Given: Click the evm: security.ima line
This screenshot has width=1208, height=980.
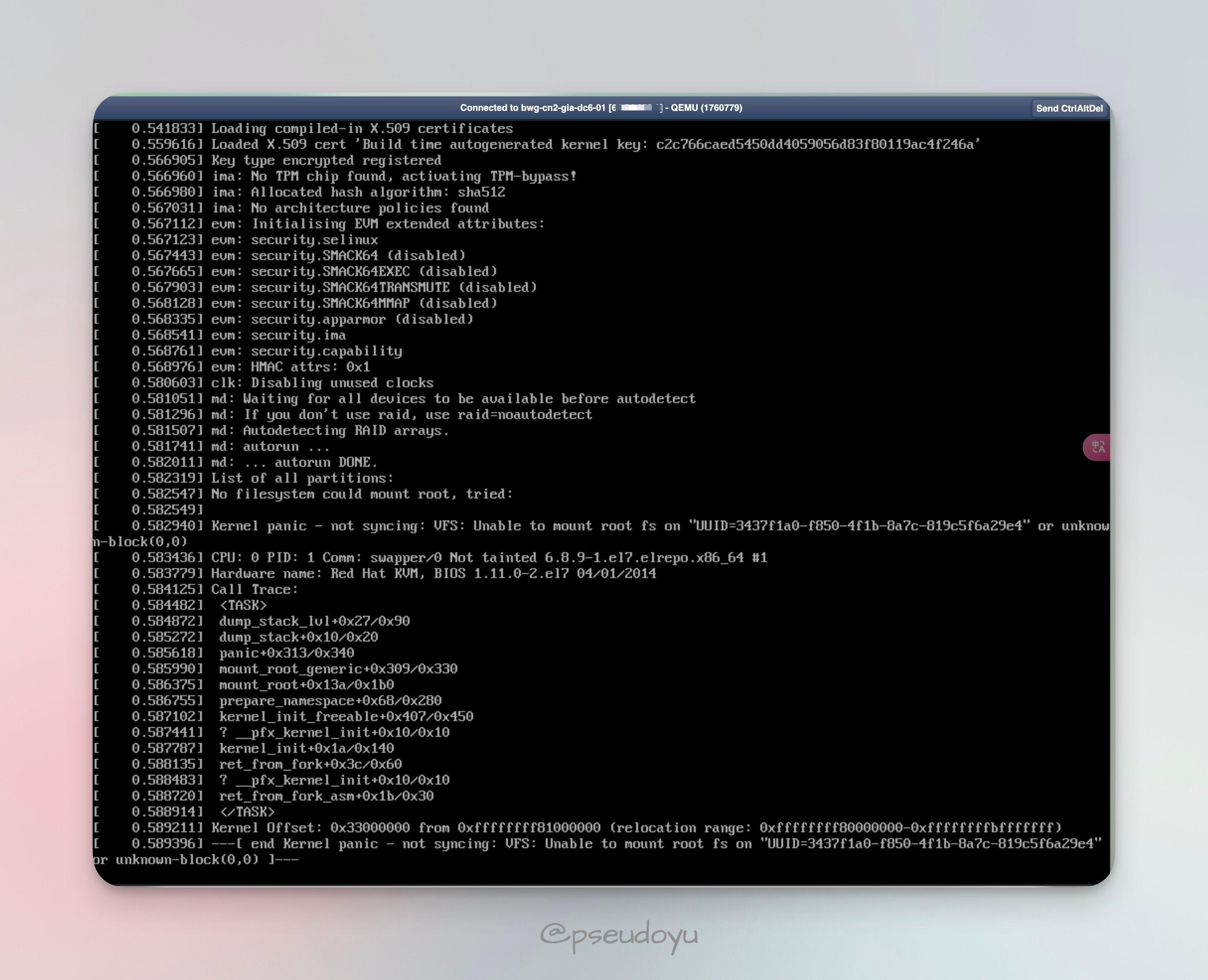Looking at the screenshot, I should pyautogui.click(x=220, y=335).
